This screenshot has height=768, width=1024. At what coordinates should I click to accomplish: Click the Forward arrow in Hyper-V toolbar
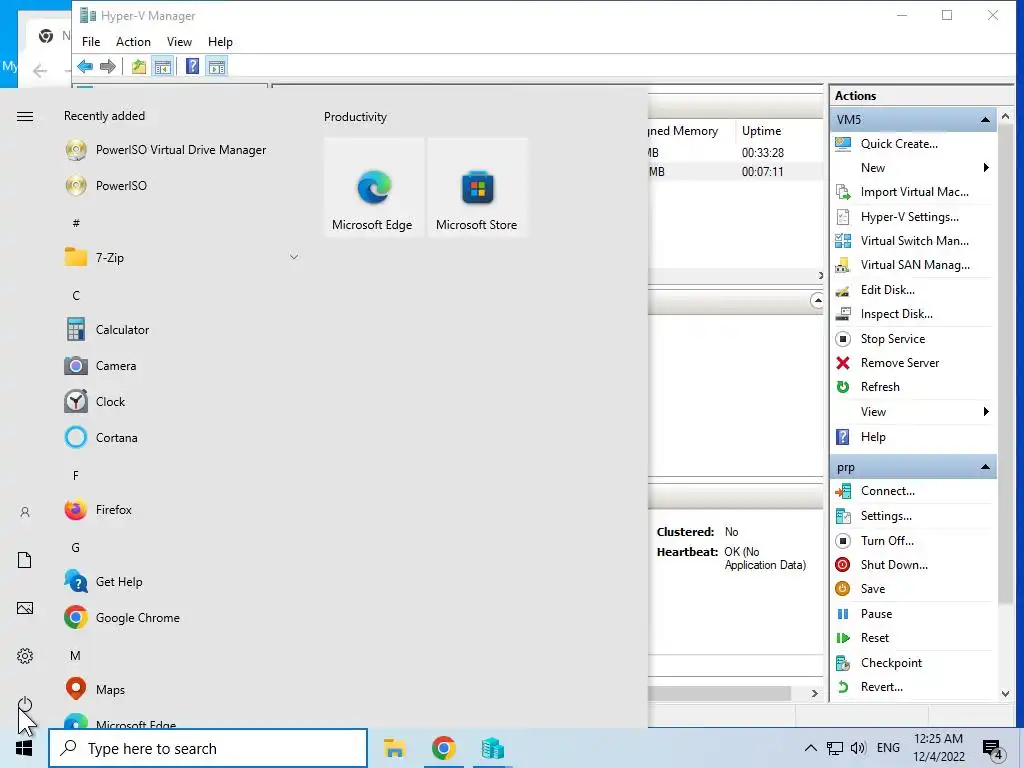click(x=108, y=66)
